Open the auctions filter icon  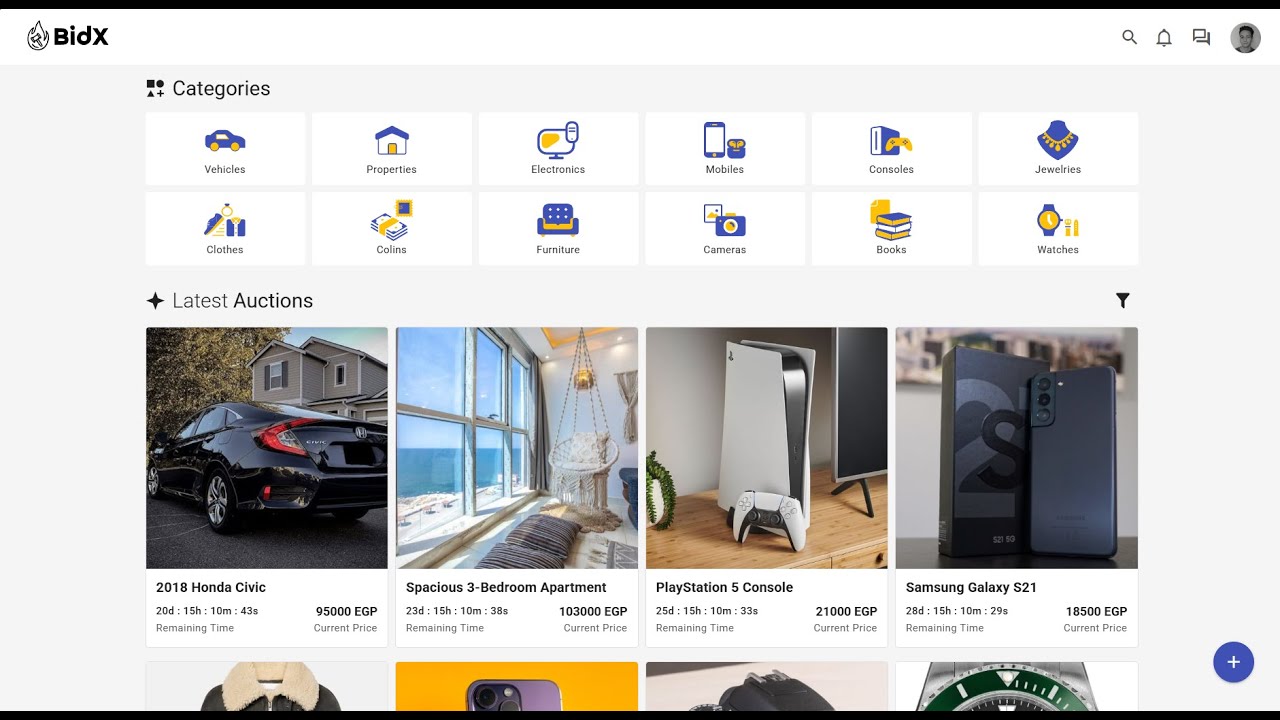click(1123, 300)
